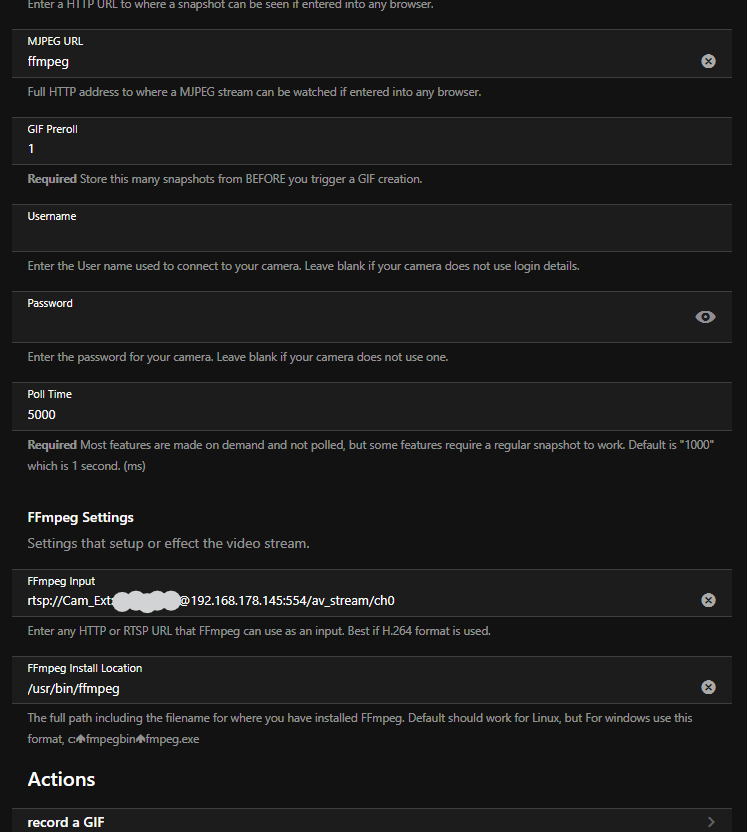747x832 pixels.
Task: Click the Password entry field
Action: [x=350, y=322]
